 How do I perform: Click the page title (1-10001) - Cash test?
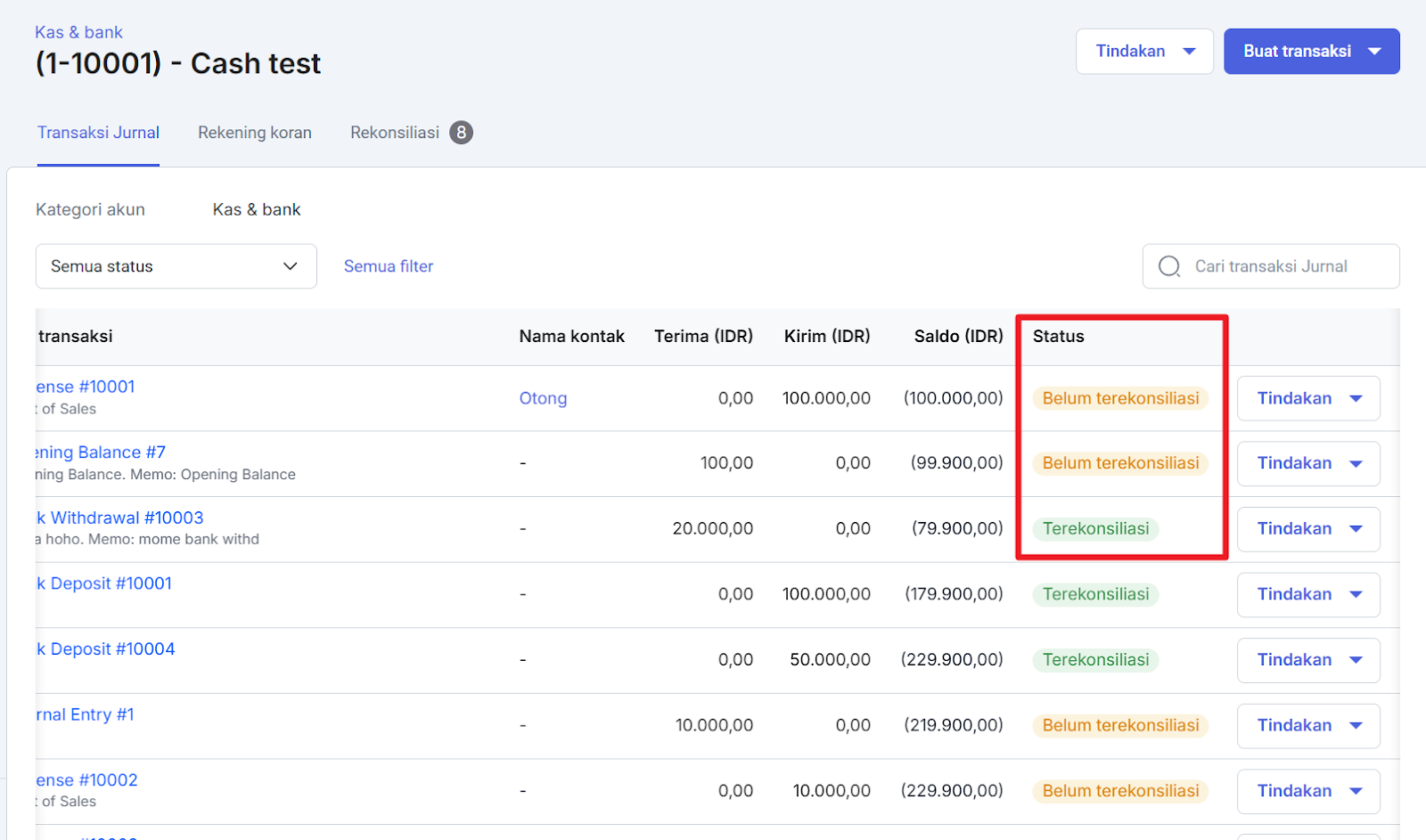click(x=178, y=63)
